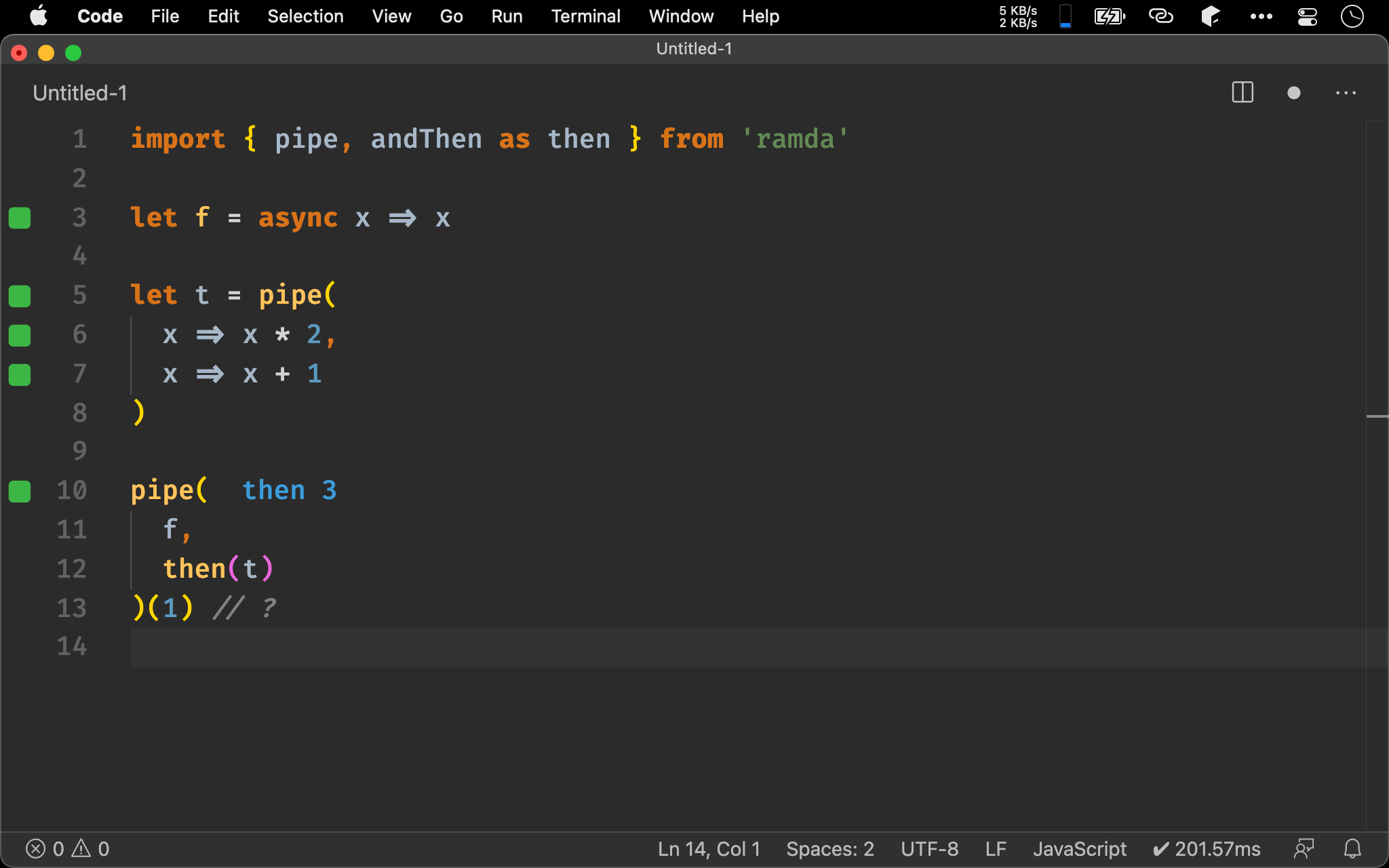Open the feedback icon in status bar
Screen dimensions: 1389x868
pos(1304,849)
